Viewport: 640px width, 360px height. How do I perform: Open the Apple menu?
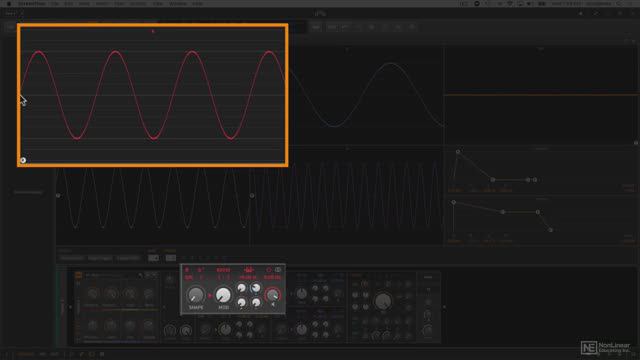coord(9,4)
